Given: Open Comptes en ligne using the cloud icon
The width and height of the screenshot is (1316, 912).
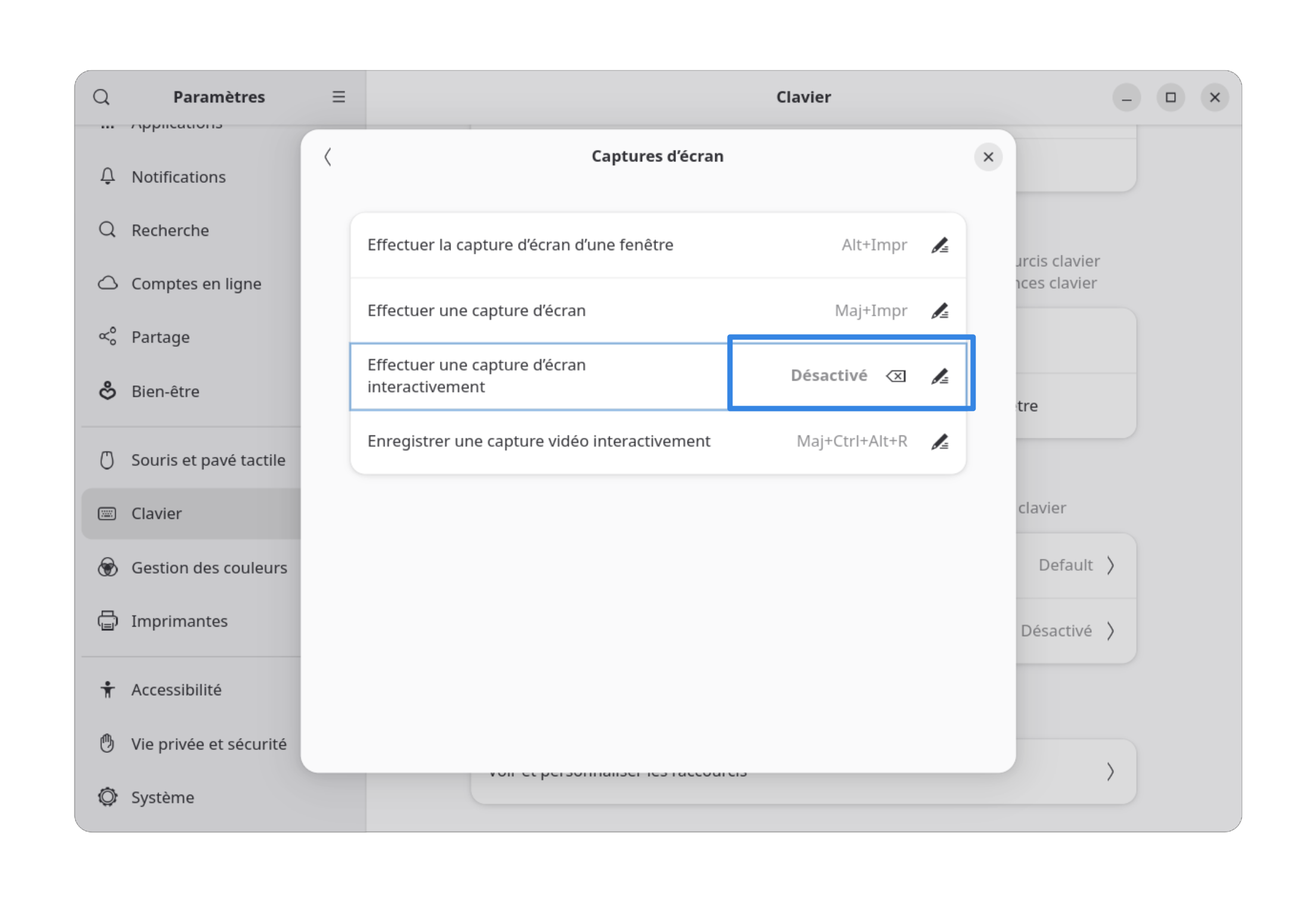Looking at the screenshot, I should pos(107,284).
